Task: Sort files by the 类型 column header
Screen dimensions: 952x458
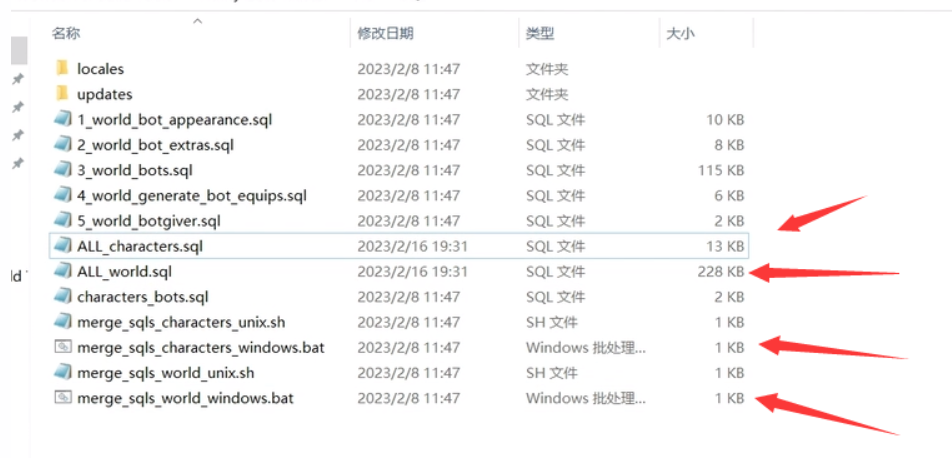Action: click(540, 34)
